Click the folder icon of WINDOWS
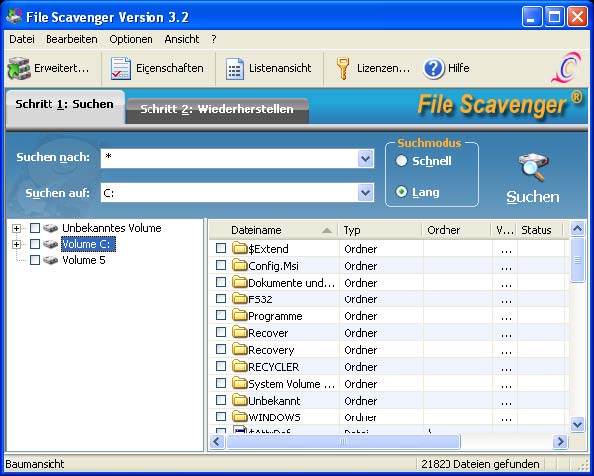The height and width of the screenshot is (476, 594). pyautogui.click(x=239, y=417)
